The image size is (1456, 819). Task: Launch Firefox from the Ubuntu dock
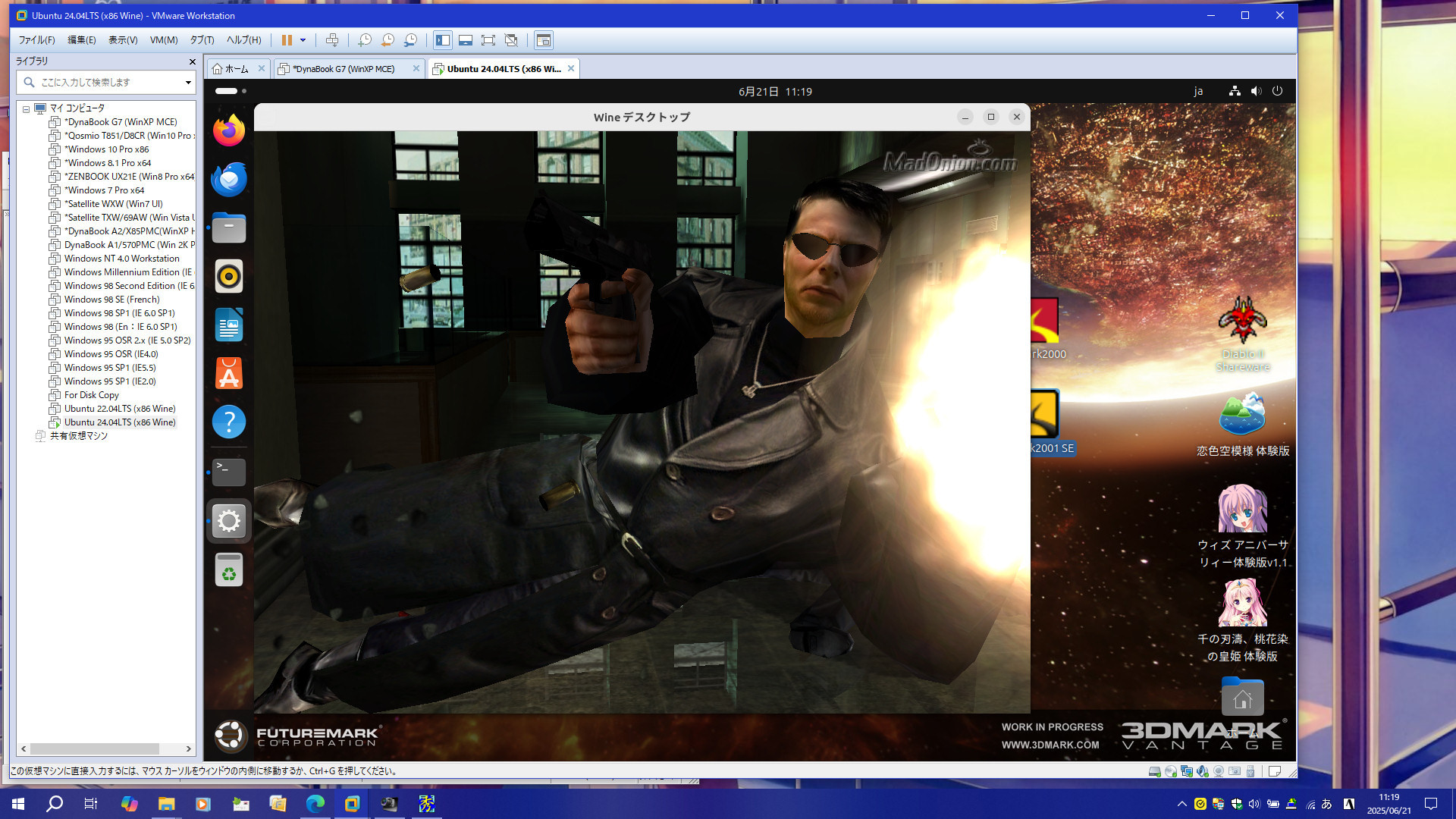[x=229, y=130]
